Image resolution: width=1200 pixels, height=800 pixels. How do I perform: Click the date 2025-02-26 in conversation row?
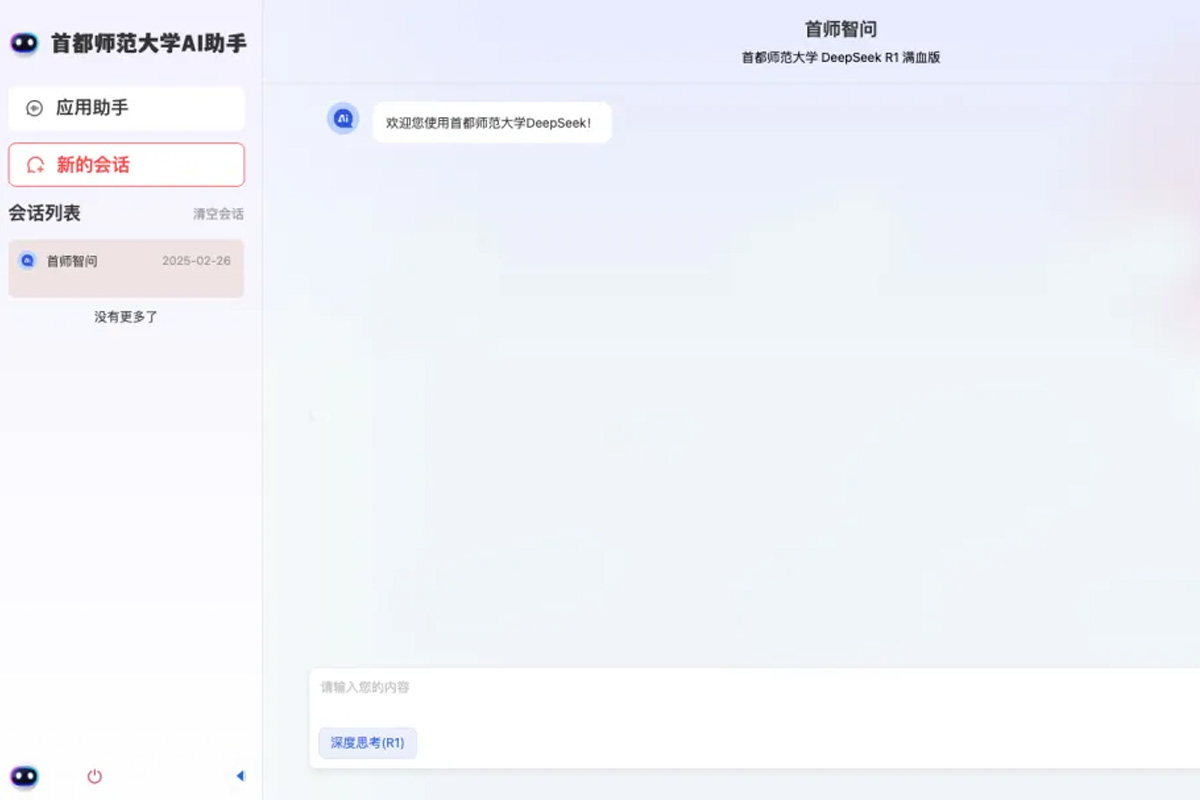(x=196, y=261)
